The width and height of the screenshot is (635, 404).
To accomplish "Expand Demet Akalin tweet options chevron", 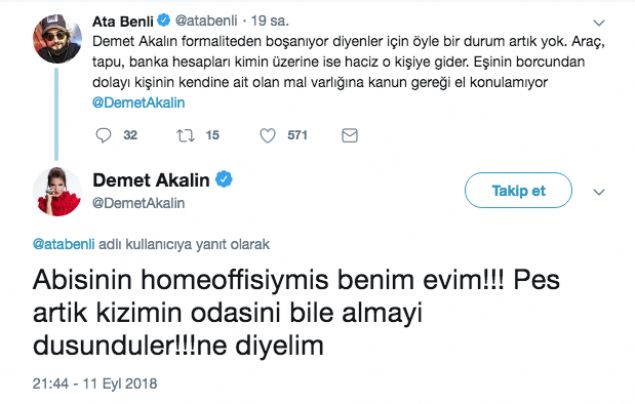I will point(598,190).
